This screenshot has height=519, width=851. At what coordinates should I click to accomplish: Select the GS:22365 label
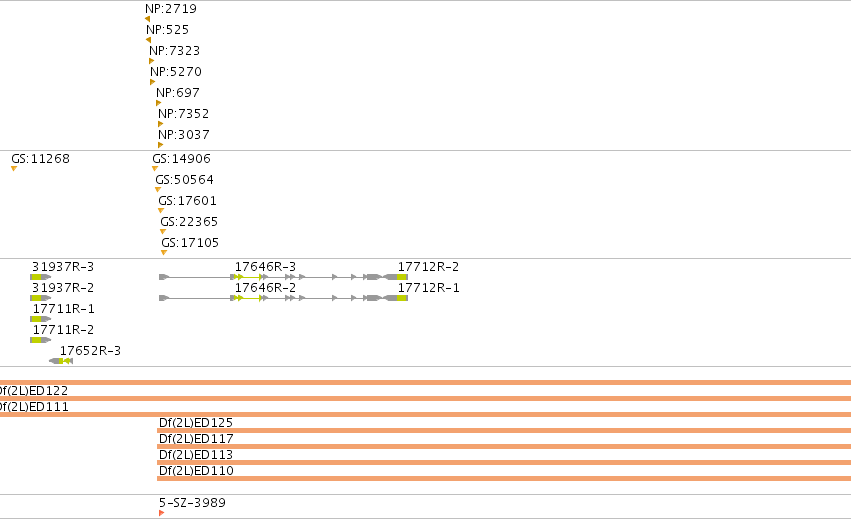(189, 222)
